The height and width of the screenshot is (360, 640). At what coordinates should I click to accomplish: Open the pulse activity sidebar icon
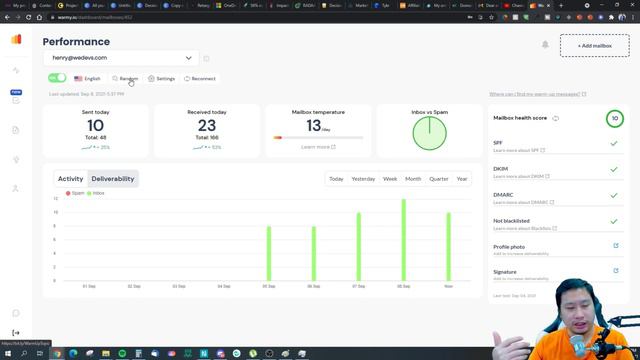(16, 70)
